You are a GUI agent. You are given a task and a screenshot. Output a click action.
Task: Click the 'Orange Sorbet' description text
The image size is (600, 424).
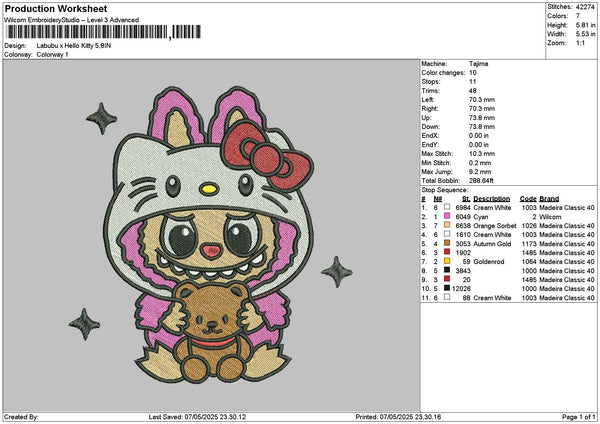[495, 225]
